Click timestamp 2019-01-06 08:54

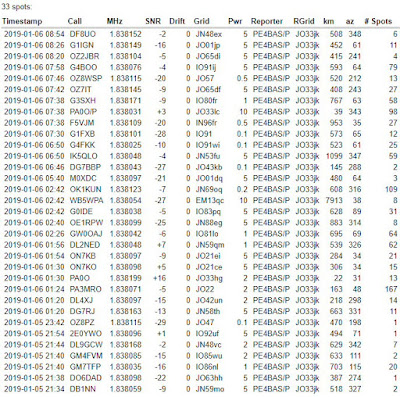point(34,34)
